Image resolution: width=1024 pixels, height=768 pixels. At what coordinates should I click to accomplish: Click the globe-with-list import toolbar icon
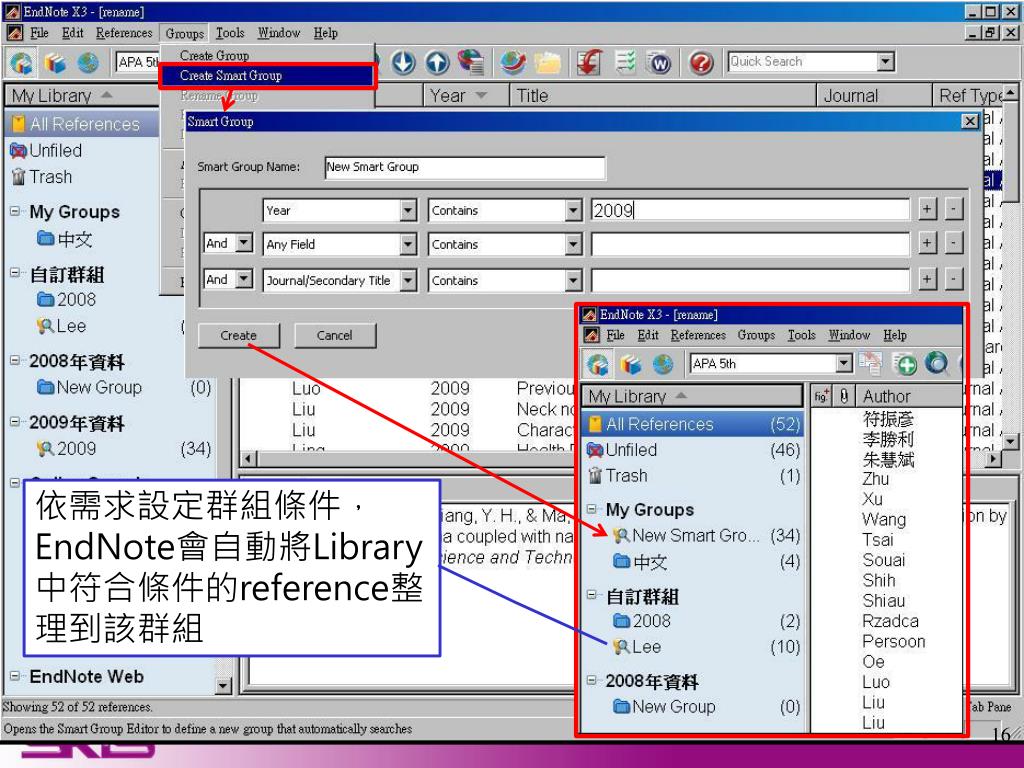point(470,63)
